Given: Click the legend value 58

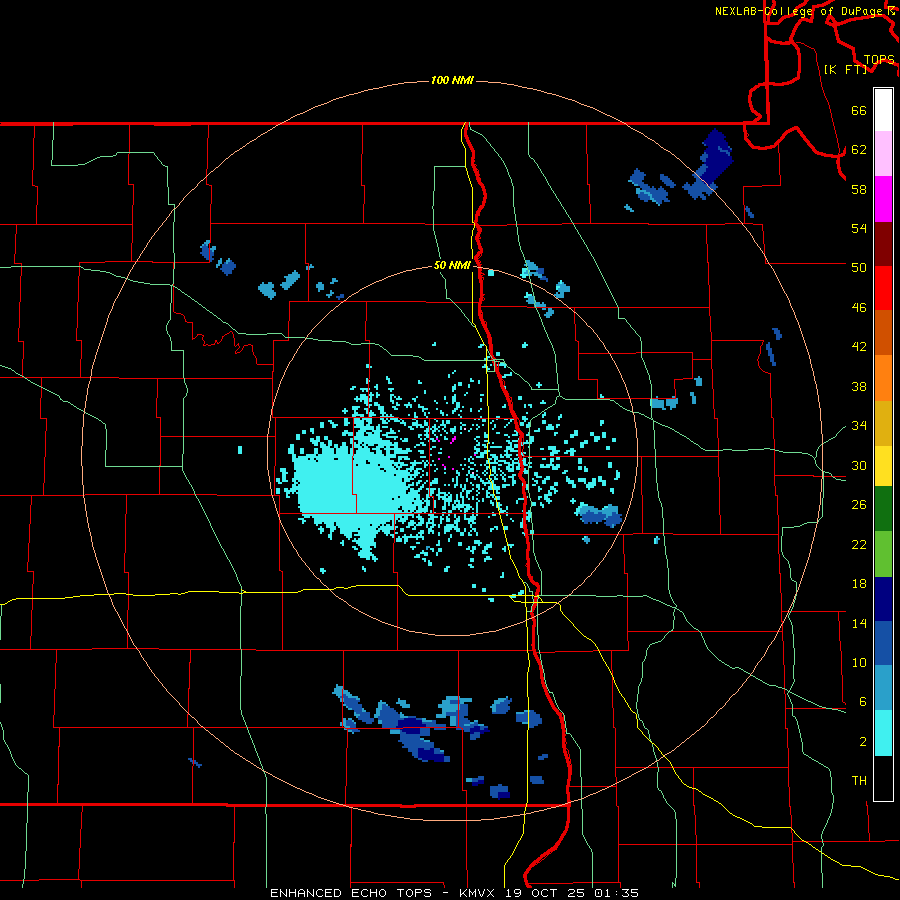Looking at the screenshot, I should pos(859,189).
